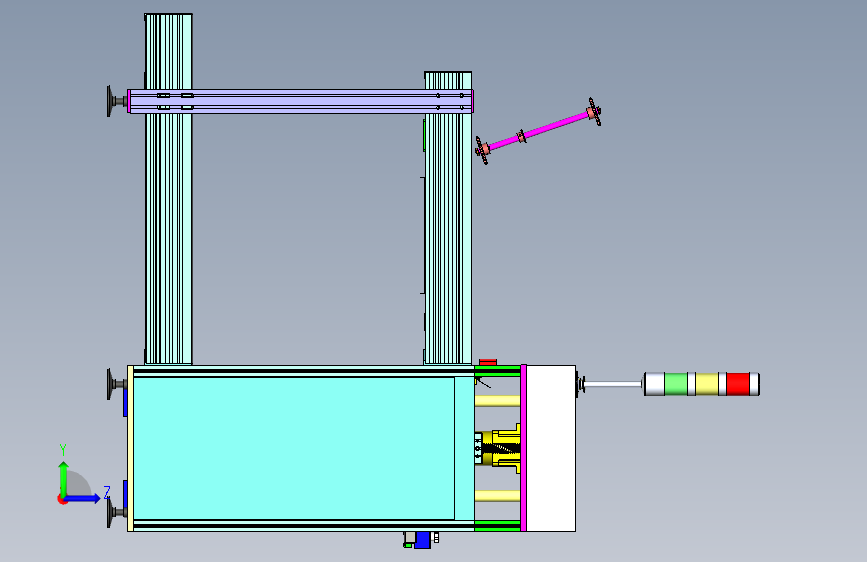Viewport: 867px width, 562px height.
Task: Select the yellow segment of the signal tower light
Action: 707,384
